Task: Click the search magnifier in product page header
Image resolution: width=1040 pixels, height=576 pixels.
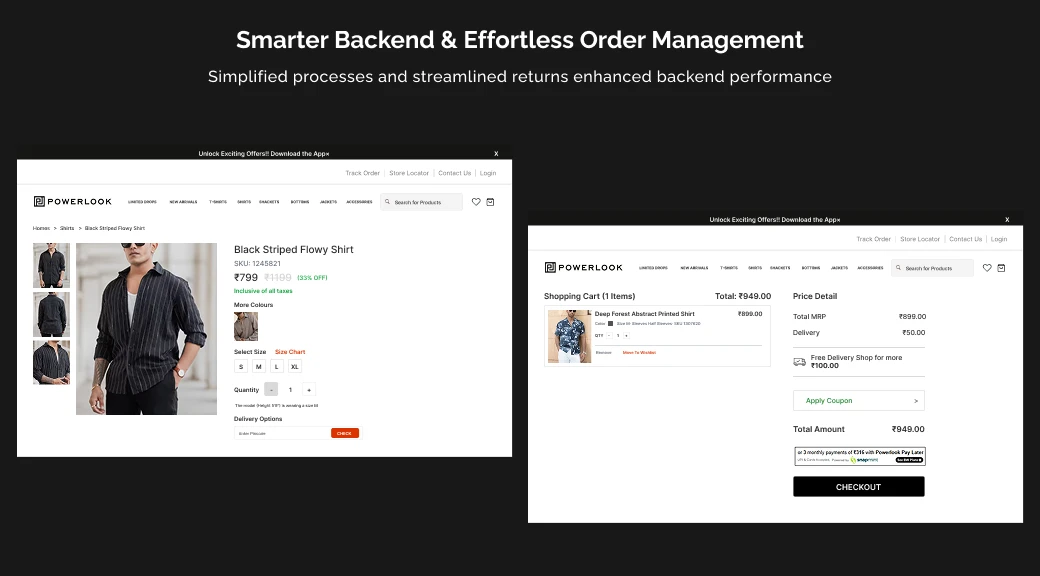Action: click(x=386, y=201)
